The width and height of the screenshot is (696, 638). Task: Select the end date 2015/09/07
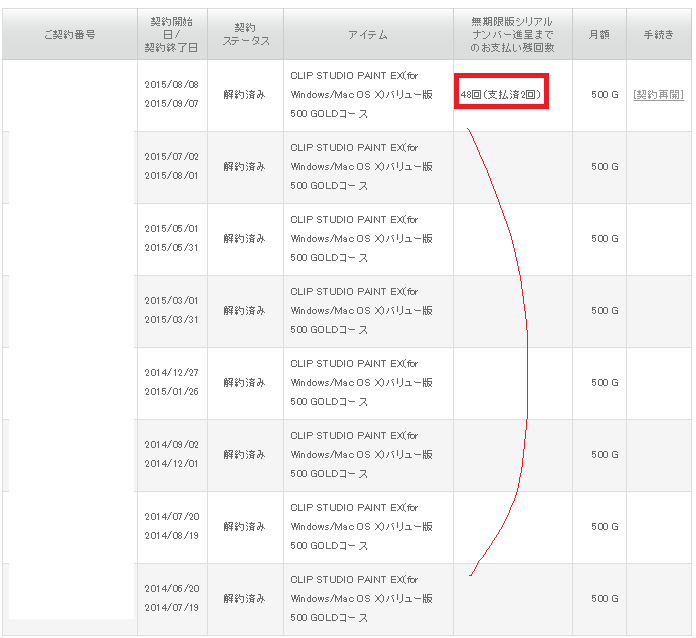pyautogui.click(x=172, y=103)
